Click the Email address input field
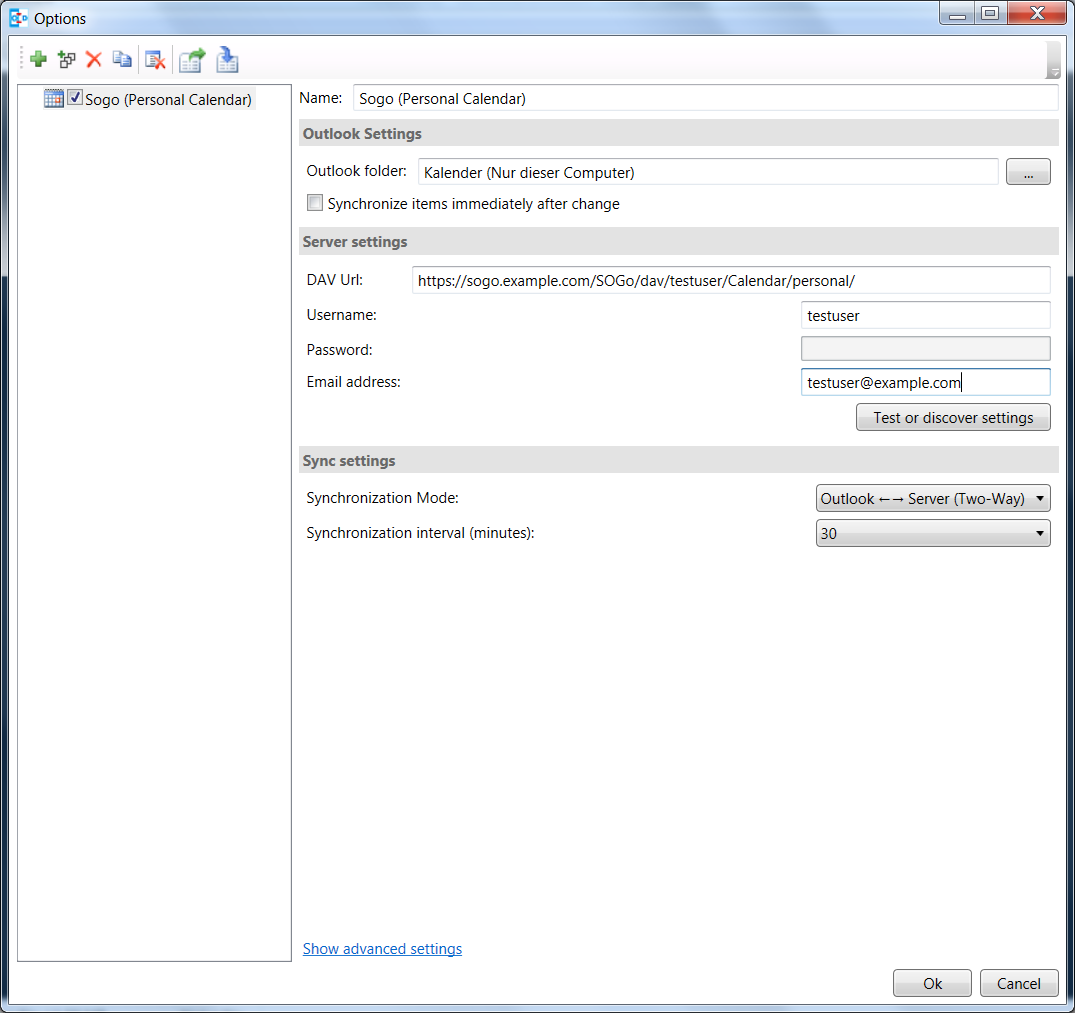Screen dimensions: 1075x1013 (926, 382)
